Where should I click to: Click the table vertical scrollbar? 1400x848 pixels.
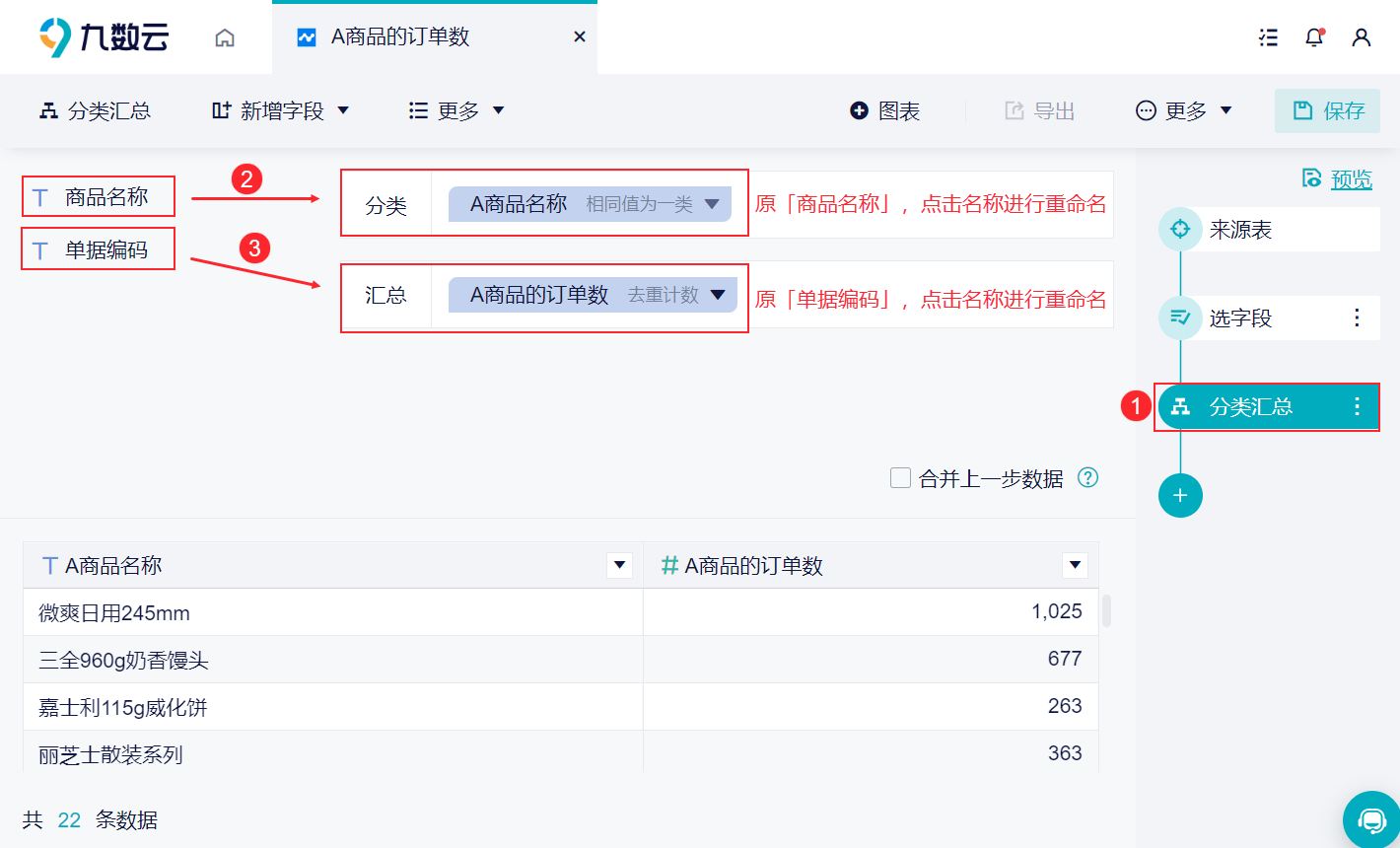[x=1106, y=610]
